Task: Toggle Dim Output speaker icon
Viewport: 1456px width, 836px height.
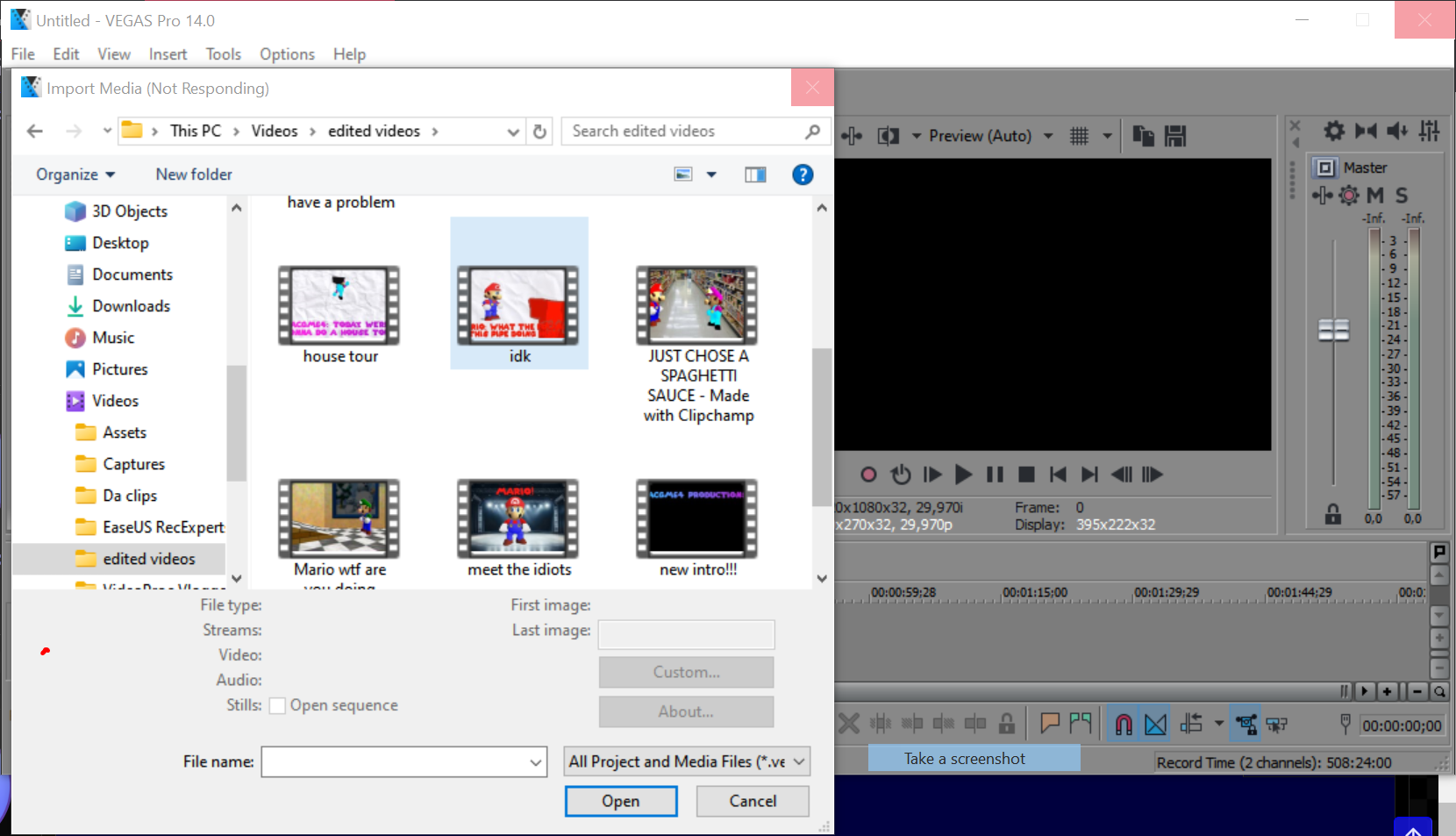Action: (1397, 131)
